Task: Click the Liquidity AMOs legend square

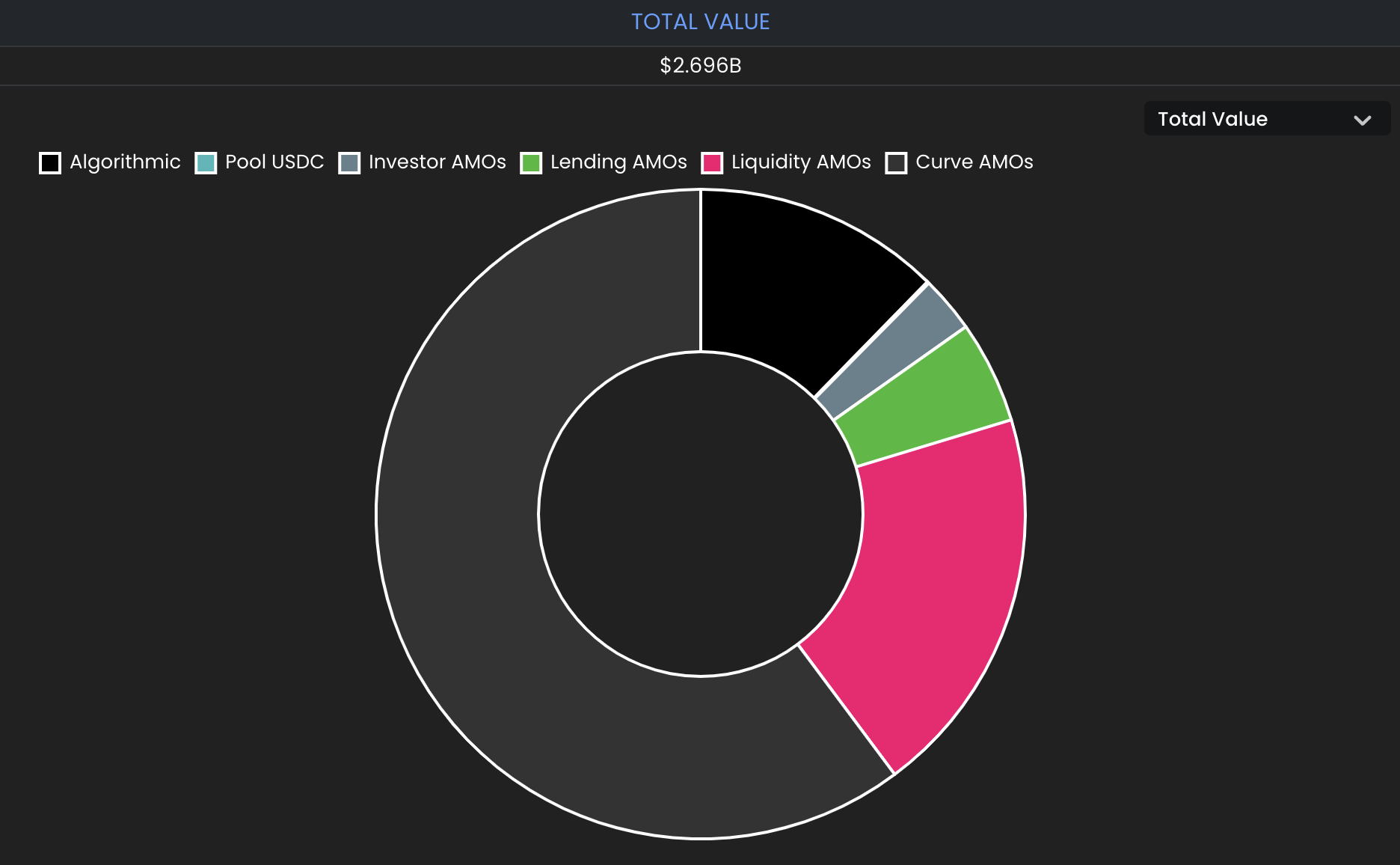Action: [712, 162]
